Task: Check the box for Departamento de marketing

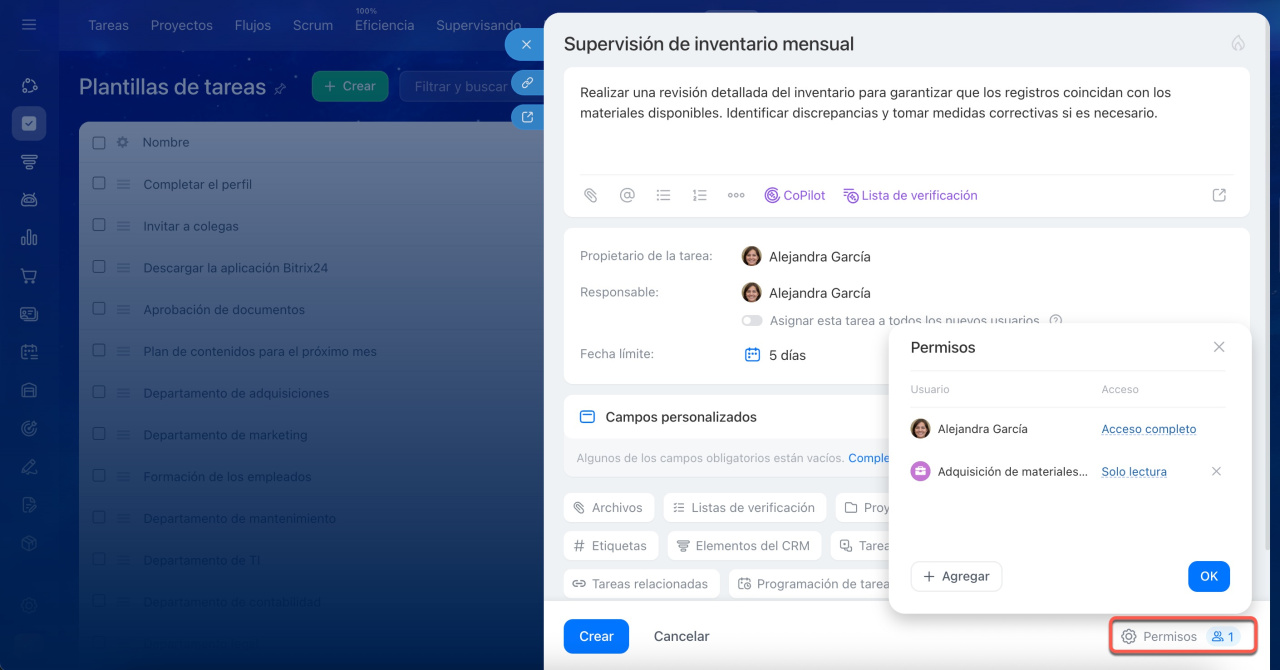Action: [99, 434]
